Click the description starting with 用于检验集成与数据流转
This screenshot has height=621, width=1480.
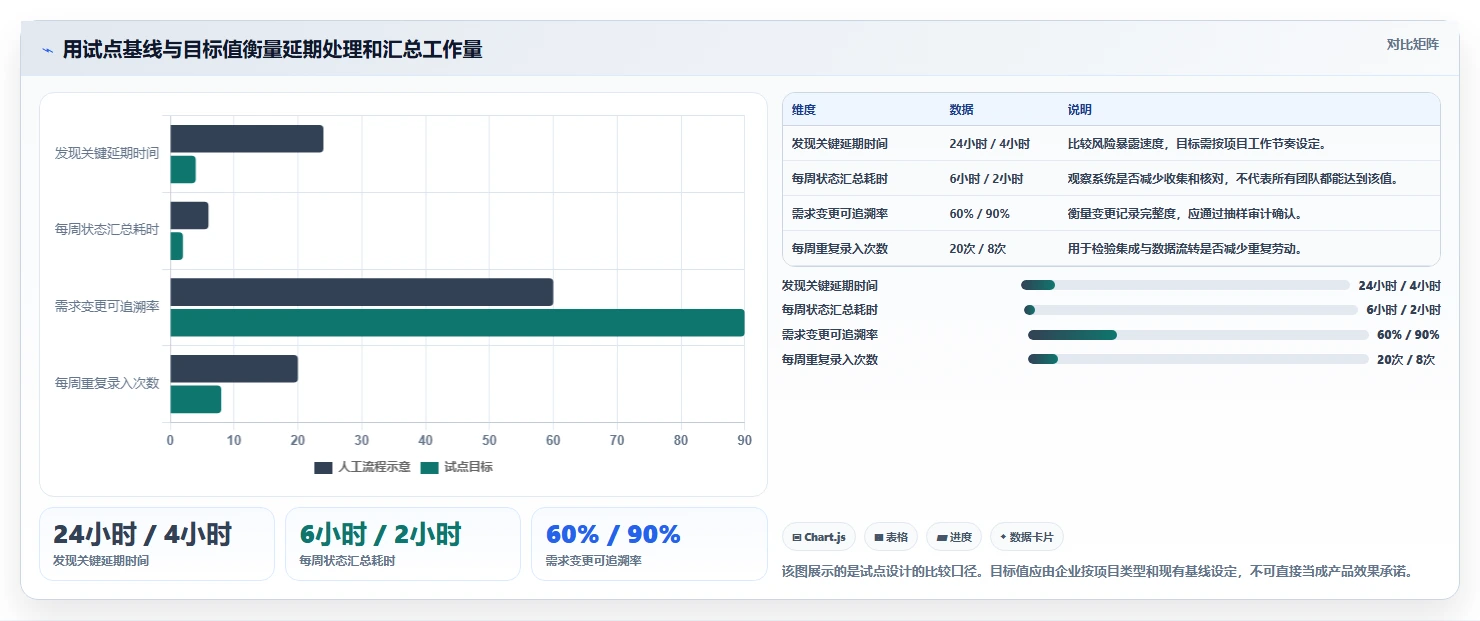pyautogui.click(x=1185, y=249)
